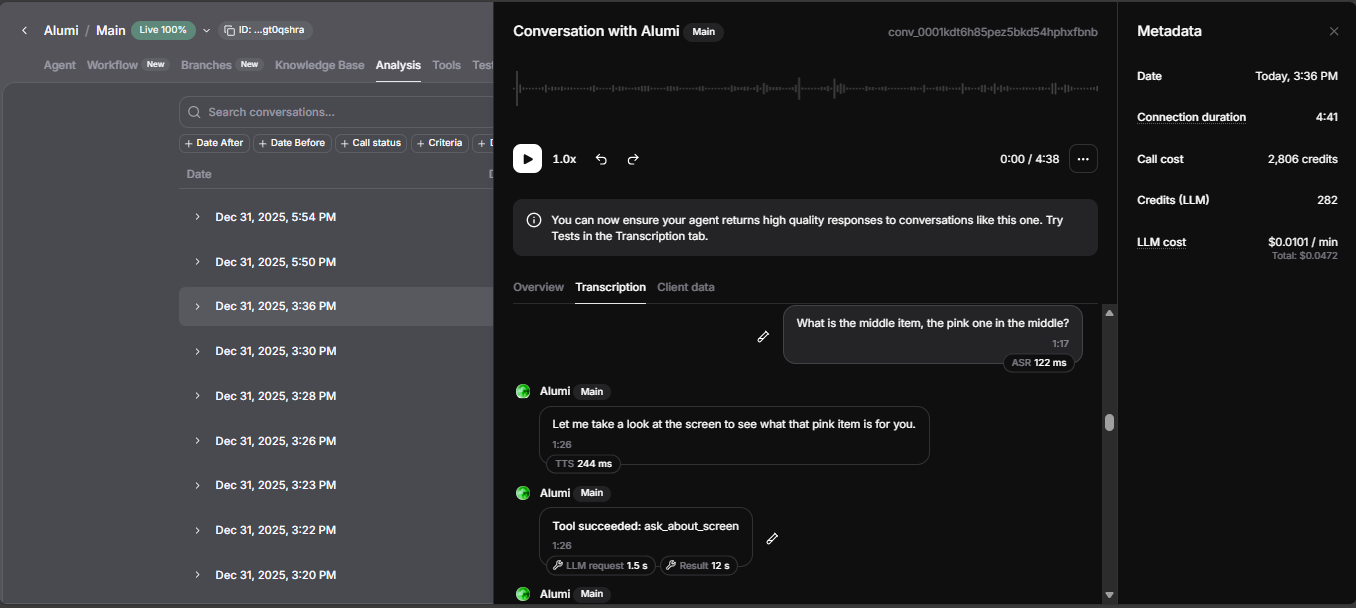Edit the user message with pencil icon
This screenshot has width=1356, height=608.
[763, 337]
